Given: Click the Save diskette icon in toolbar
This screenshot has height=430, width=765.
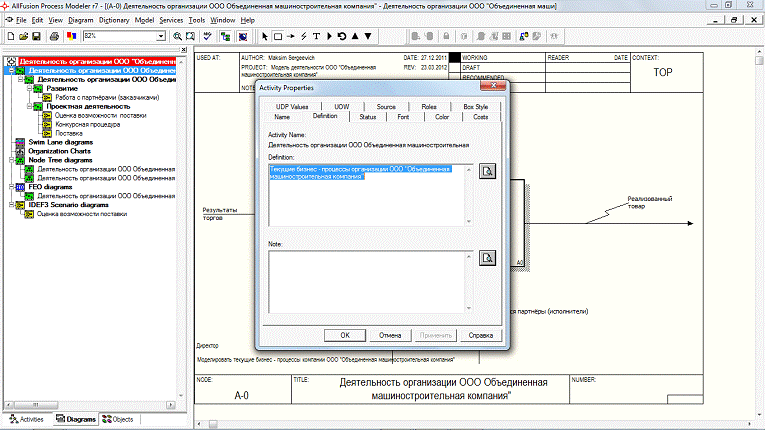Looking at the screenshot, I should pyautogui.click(x=36, y=36).
